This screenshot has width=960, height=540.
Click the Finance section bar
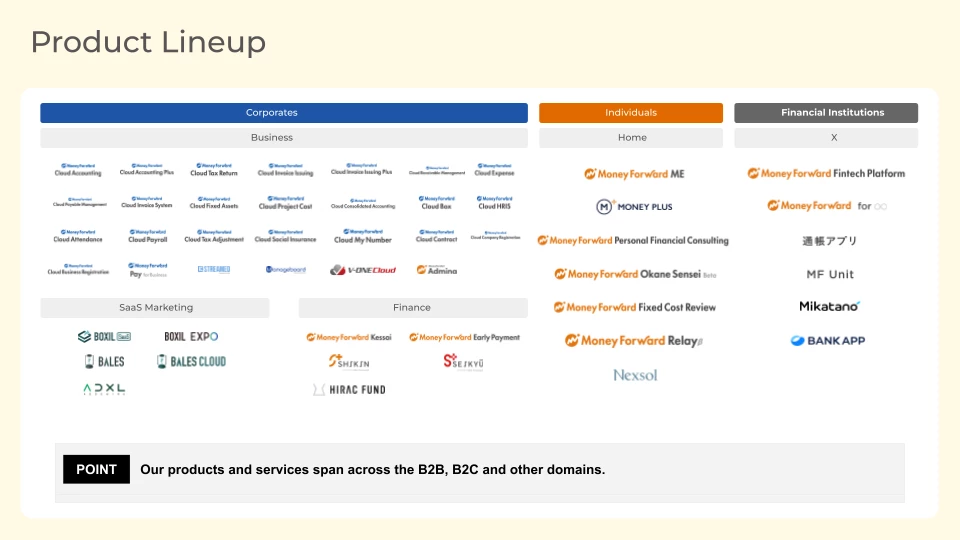[x=413, y=307]
